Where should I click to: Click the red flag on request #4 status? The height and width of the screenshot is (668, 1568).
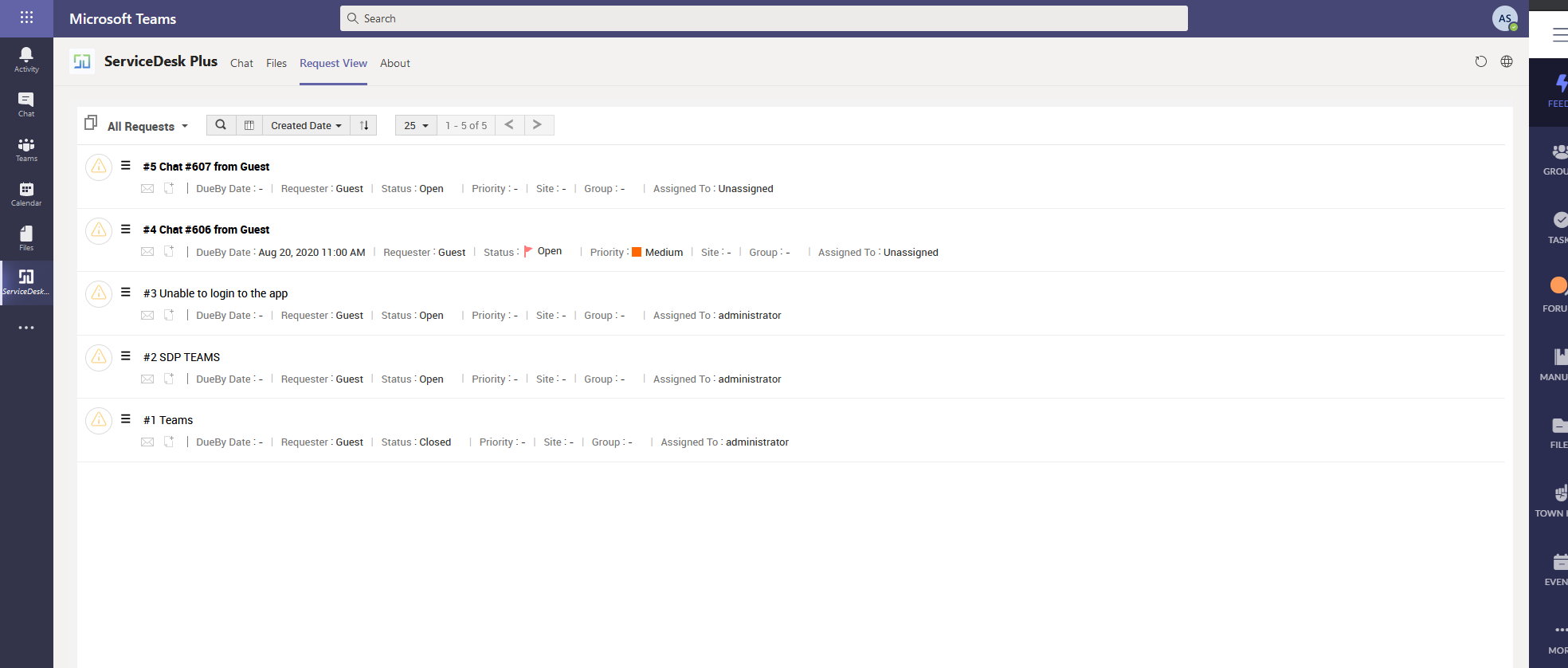(x=528, y=251)
